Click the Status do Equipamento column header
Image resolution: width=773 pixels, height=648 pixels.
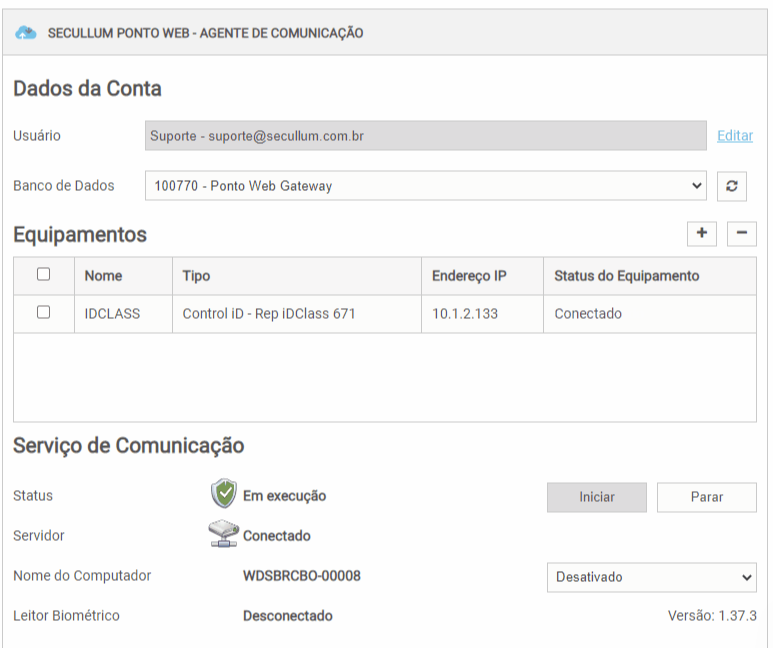tap(627, 276)
